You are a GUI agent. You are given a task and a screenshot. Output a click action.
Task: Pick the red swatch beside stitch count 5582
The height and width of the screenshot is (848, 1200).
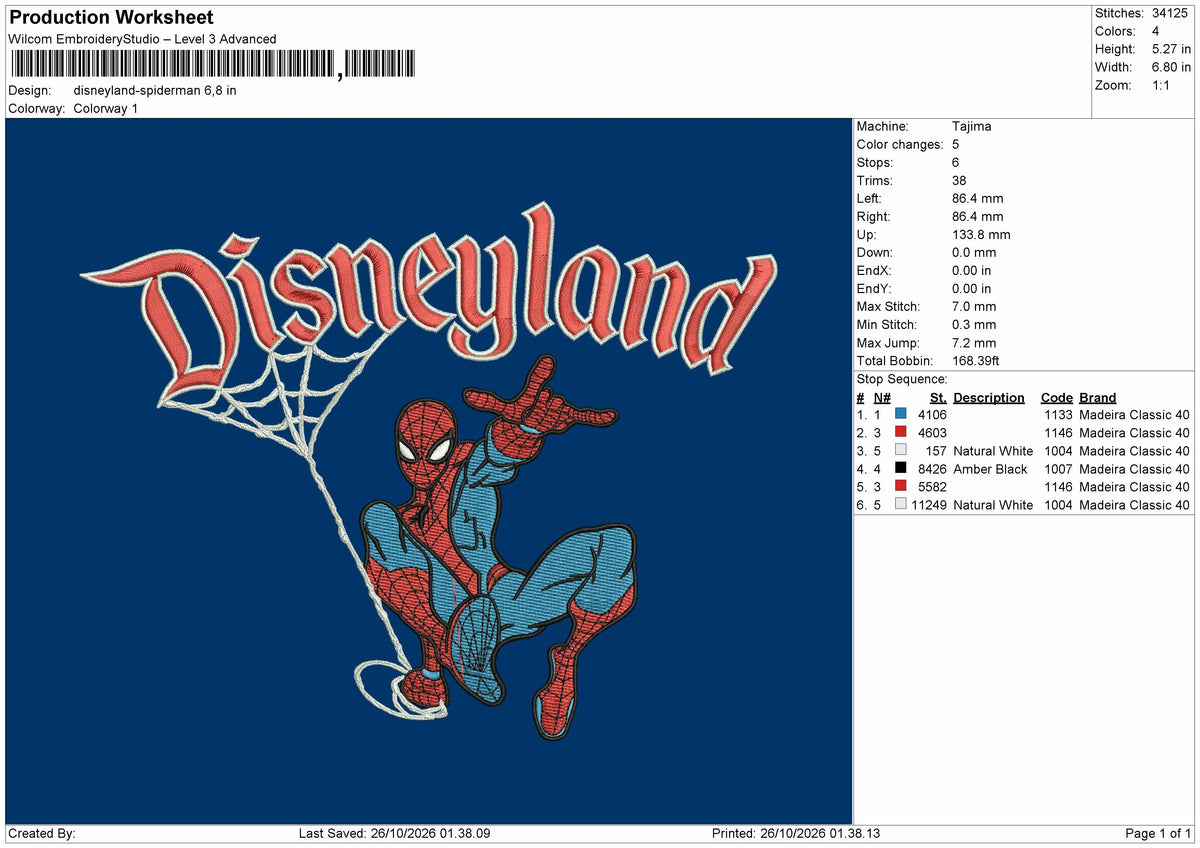pyautogui.click(x=901, y=486)
